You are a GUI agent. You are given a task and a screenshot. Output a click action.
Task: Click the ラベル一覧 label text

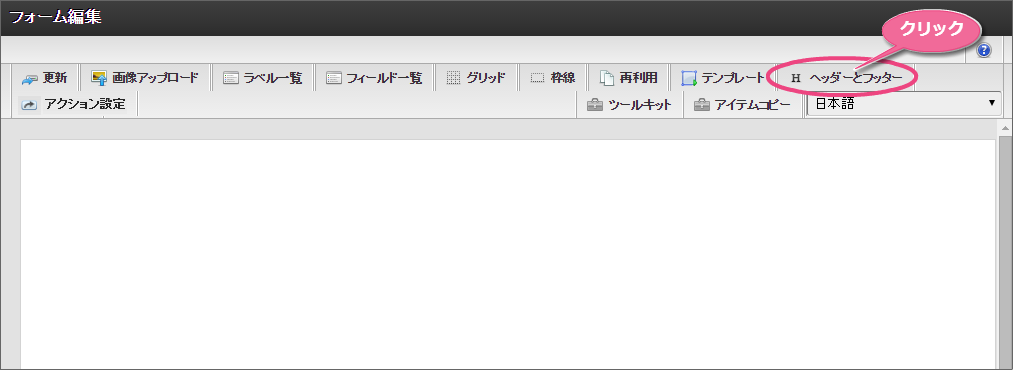point(273,78)
